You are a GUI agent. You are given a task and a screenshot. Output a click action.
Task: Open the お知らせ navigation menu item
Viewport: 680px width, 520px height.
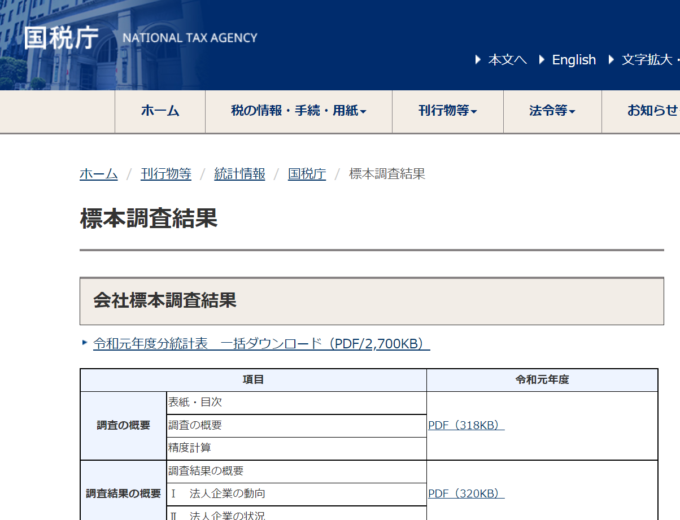tap(652, 111)
